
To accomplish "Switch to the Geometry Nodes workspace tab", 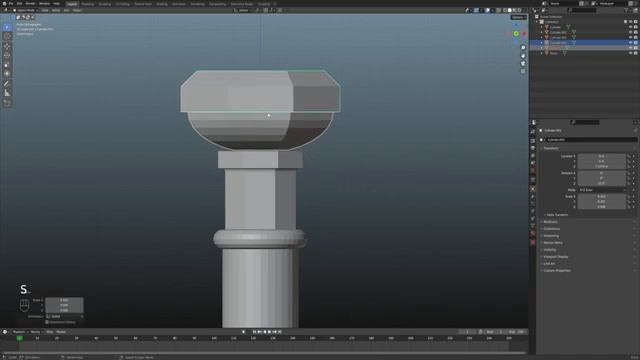I will [242, 4].
